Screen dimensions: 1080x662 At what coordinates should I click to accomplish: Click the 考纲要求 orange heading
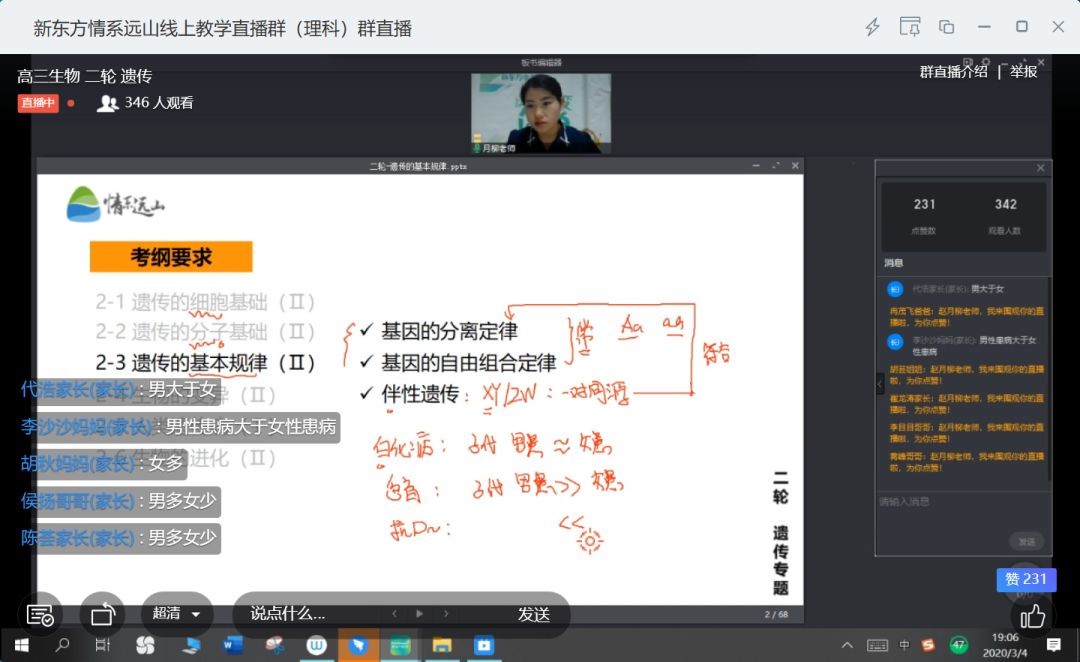pos(171,257)
